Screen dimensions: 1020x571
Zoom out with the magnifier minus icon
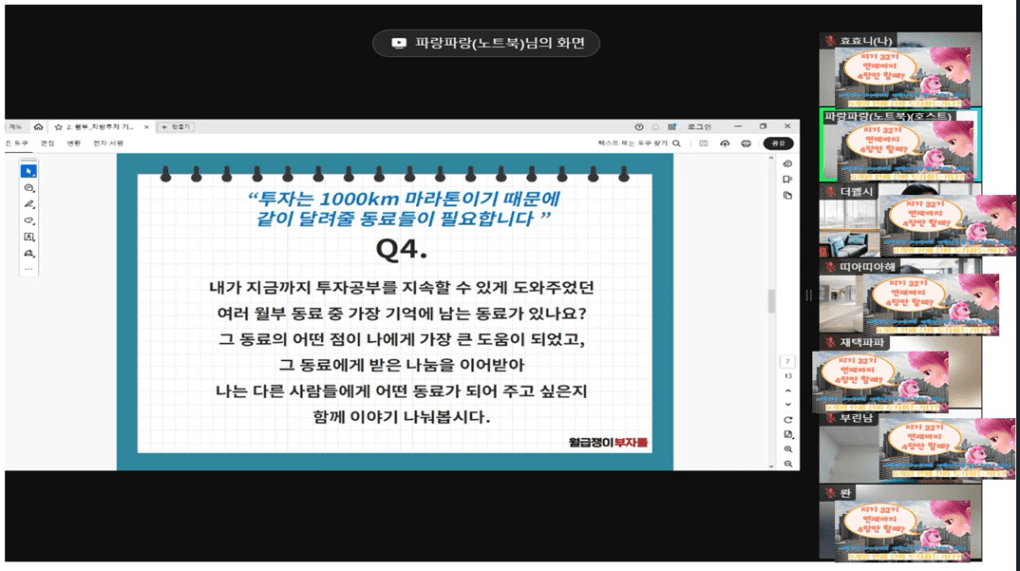(788, 464)
